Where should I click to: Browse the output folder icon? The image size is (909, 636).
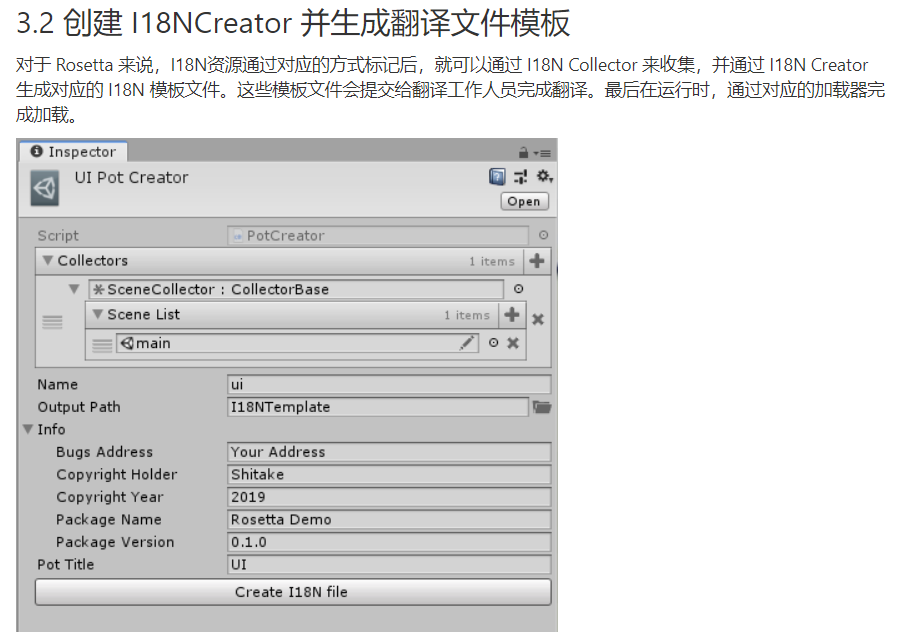pyautogui.click(x=541, y=407)
